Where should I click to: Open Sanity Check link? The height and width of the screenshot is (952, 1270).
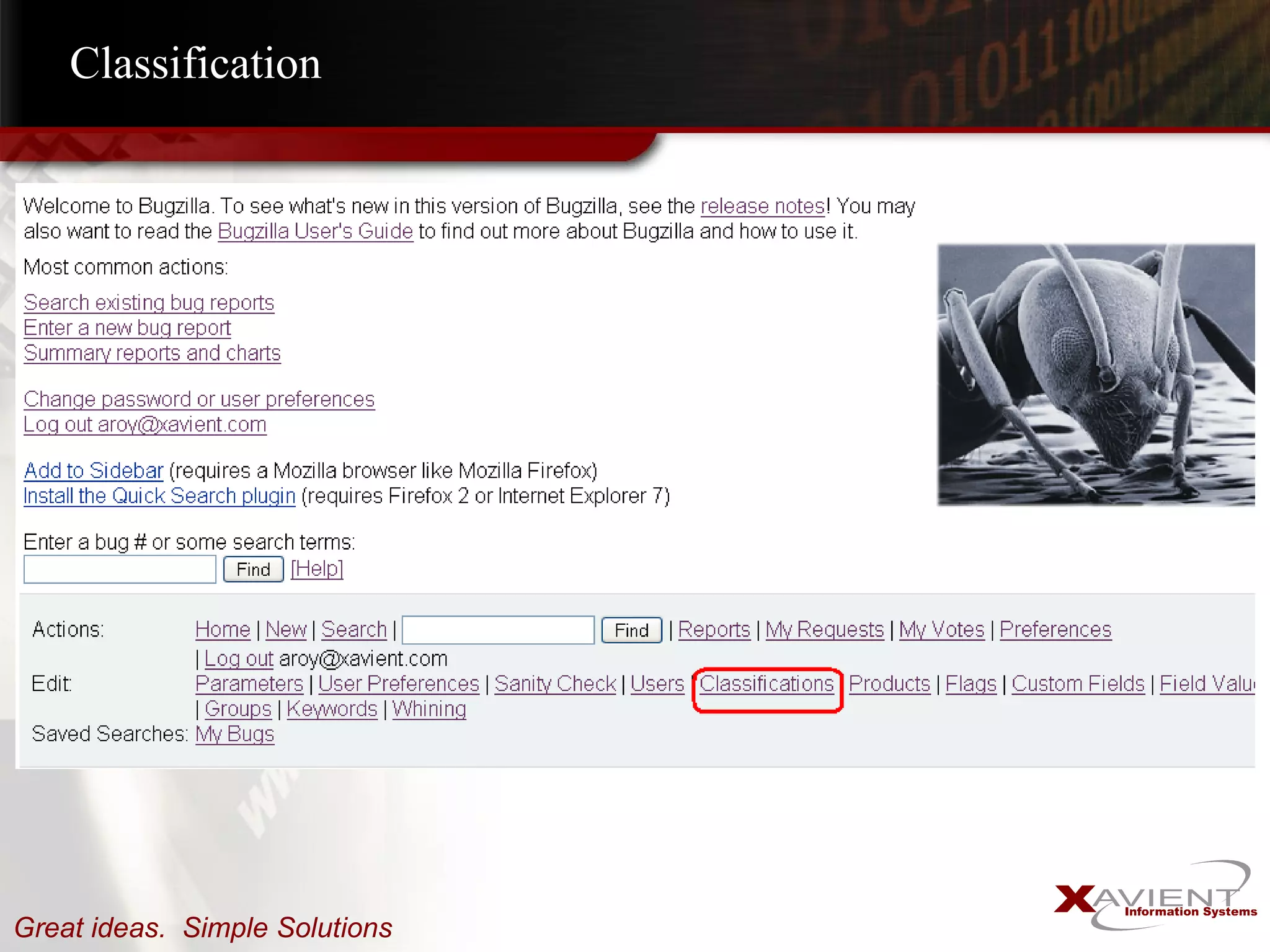(x=555, y=684)
